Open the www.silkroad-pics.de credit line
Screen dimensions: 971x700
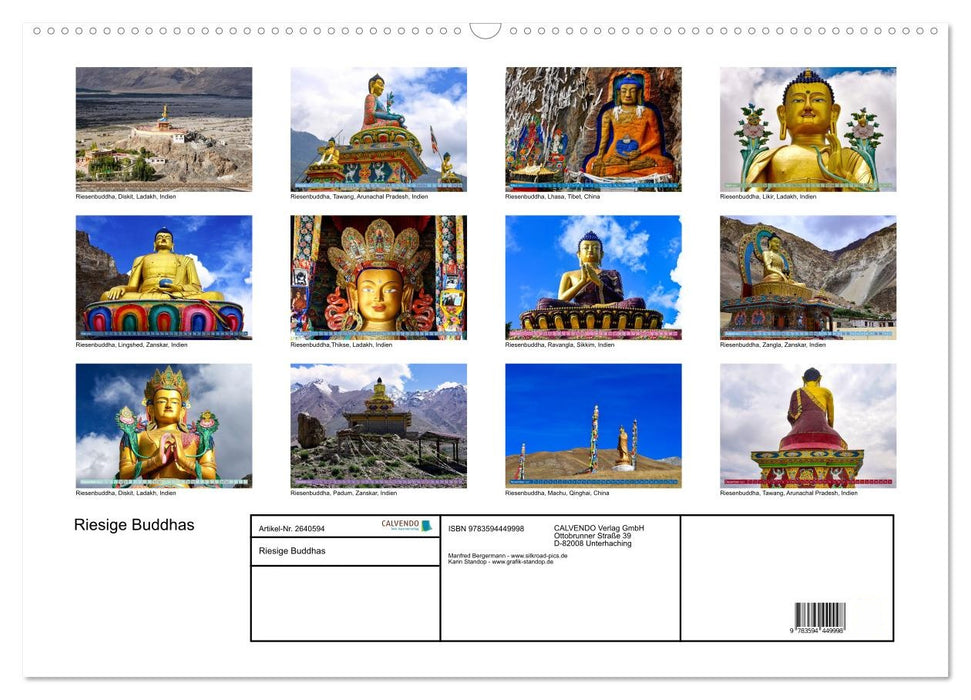(508, 556)
